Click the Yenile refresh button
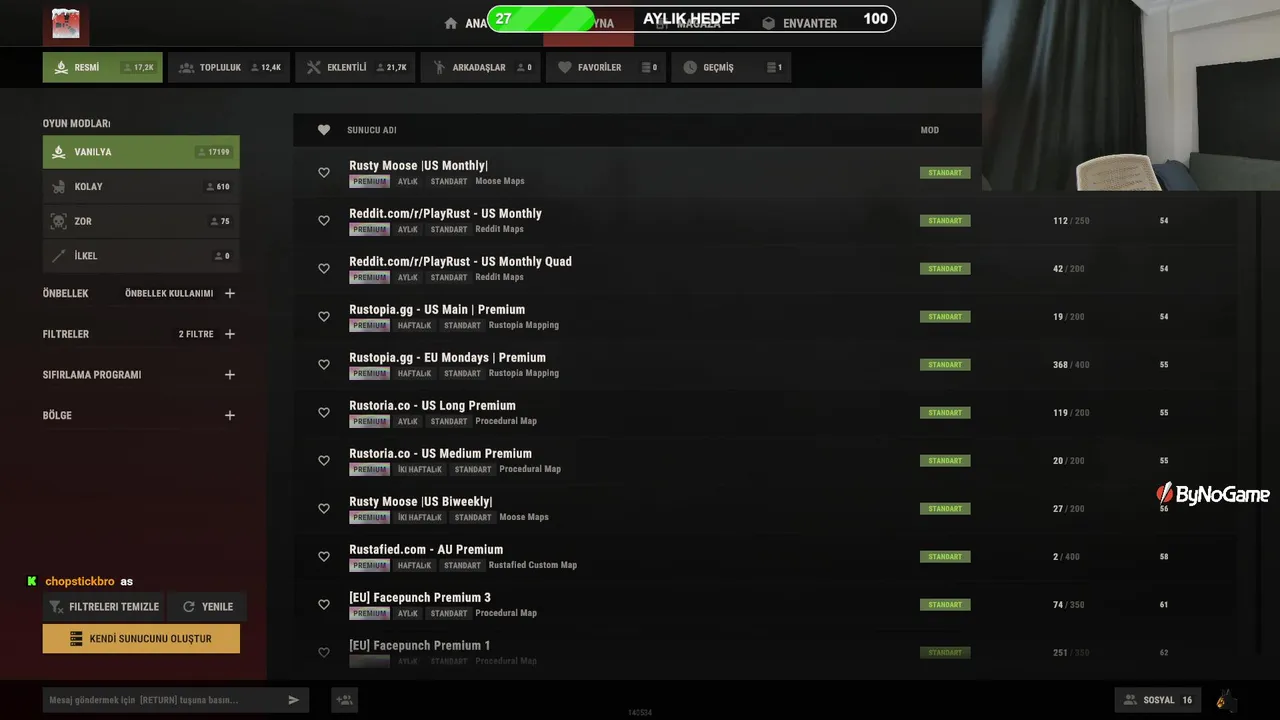The width and height of the screenshot is (1280, 720). pyautogui.click(x=207, y=607)
